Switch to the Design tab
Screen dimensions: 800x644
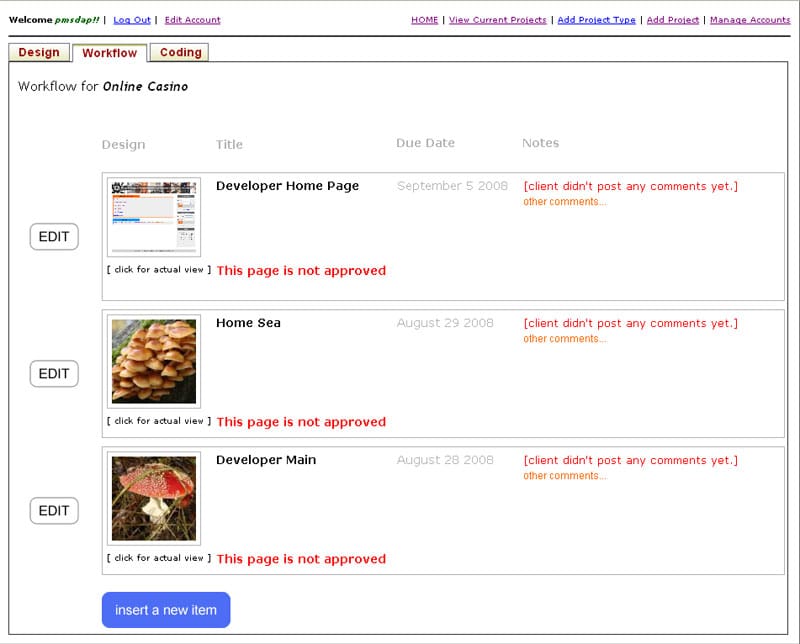38,53
